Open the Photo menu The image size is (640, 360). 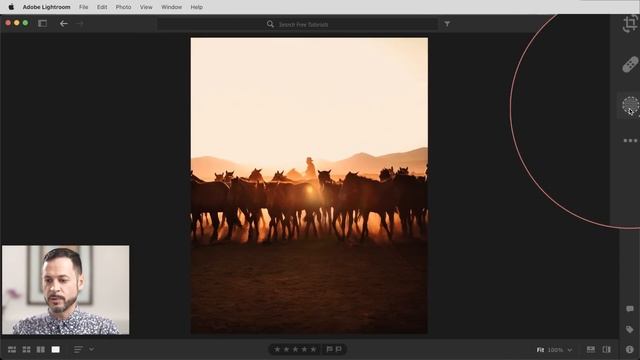click(x=123, y=7)
